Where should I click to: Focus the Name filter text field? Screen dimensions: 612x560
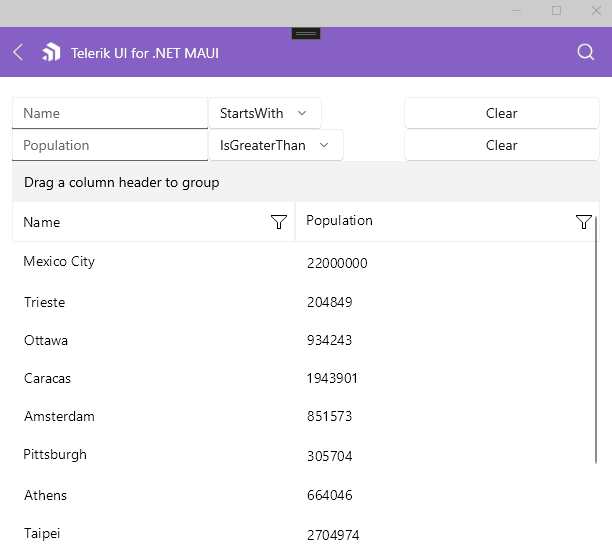click(110, 113)
